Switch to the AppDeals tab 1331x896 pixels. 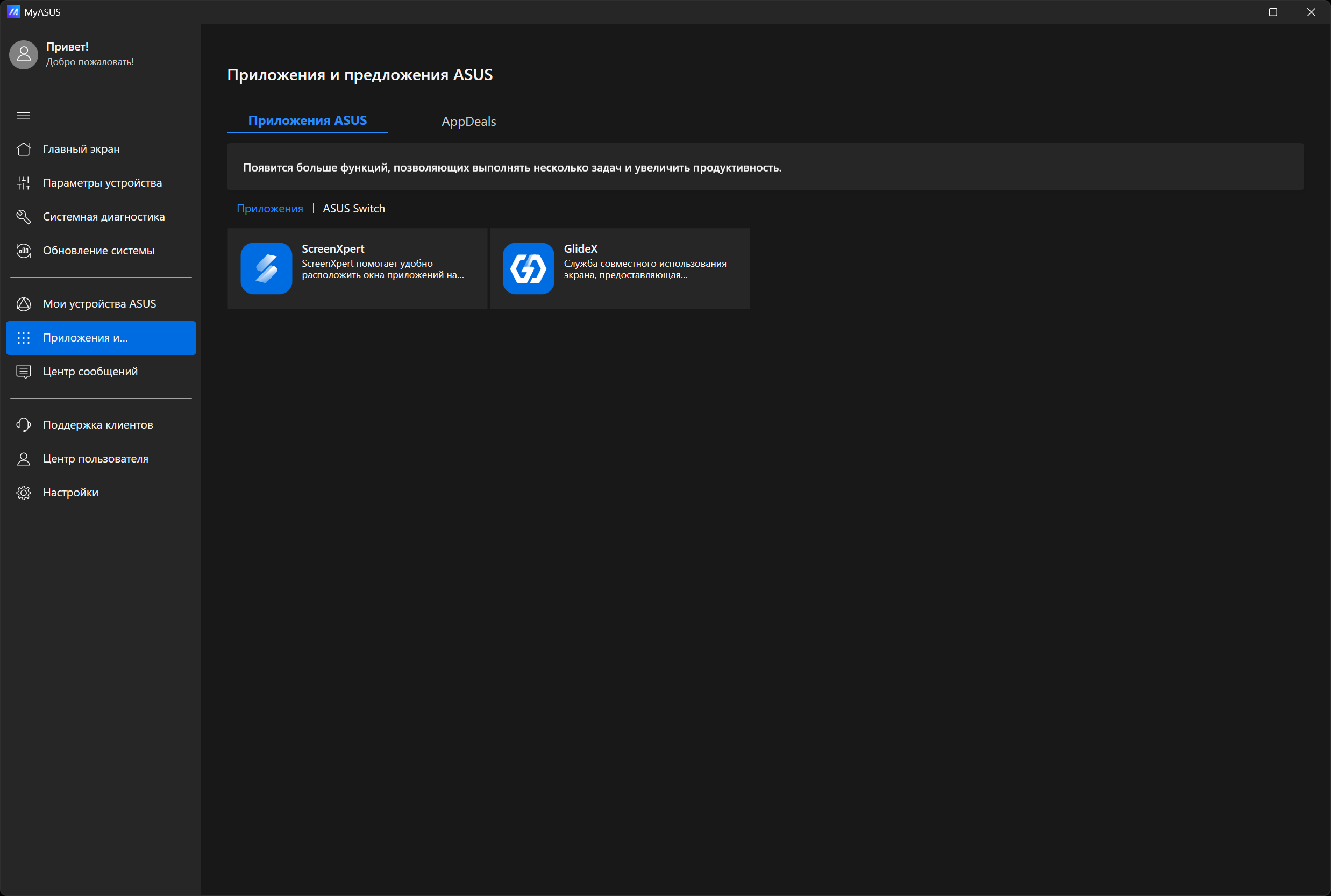468,121
